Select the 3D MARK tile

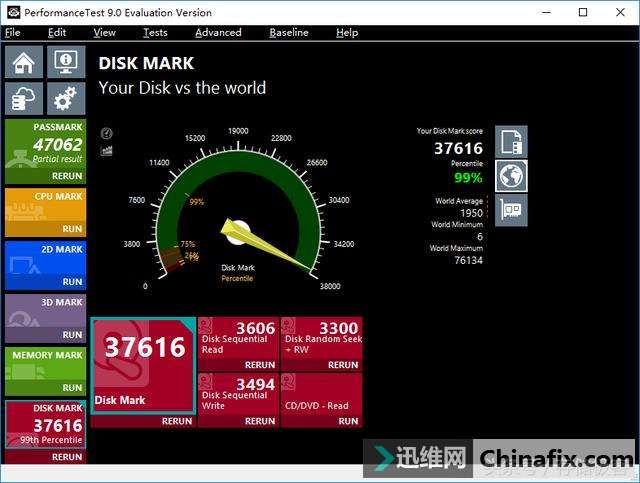pos(46,318)
